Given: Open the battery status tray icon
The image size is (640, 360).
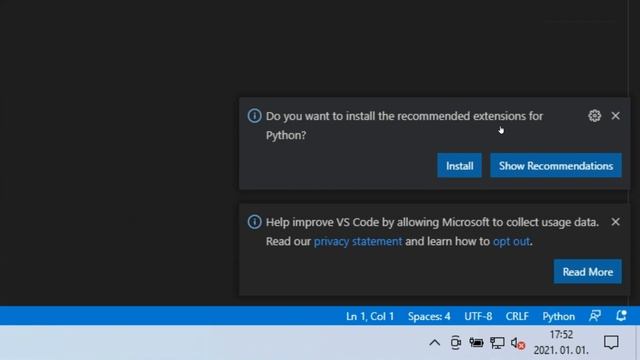Looking at the screenshot, I should click(x=476, y=343).
